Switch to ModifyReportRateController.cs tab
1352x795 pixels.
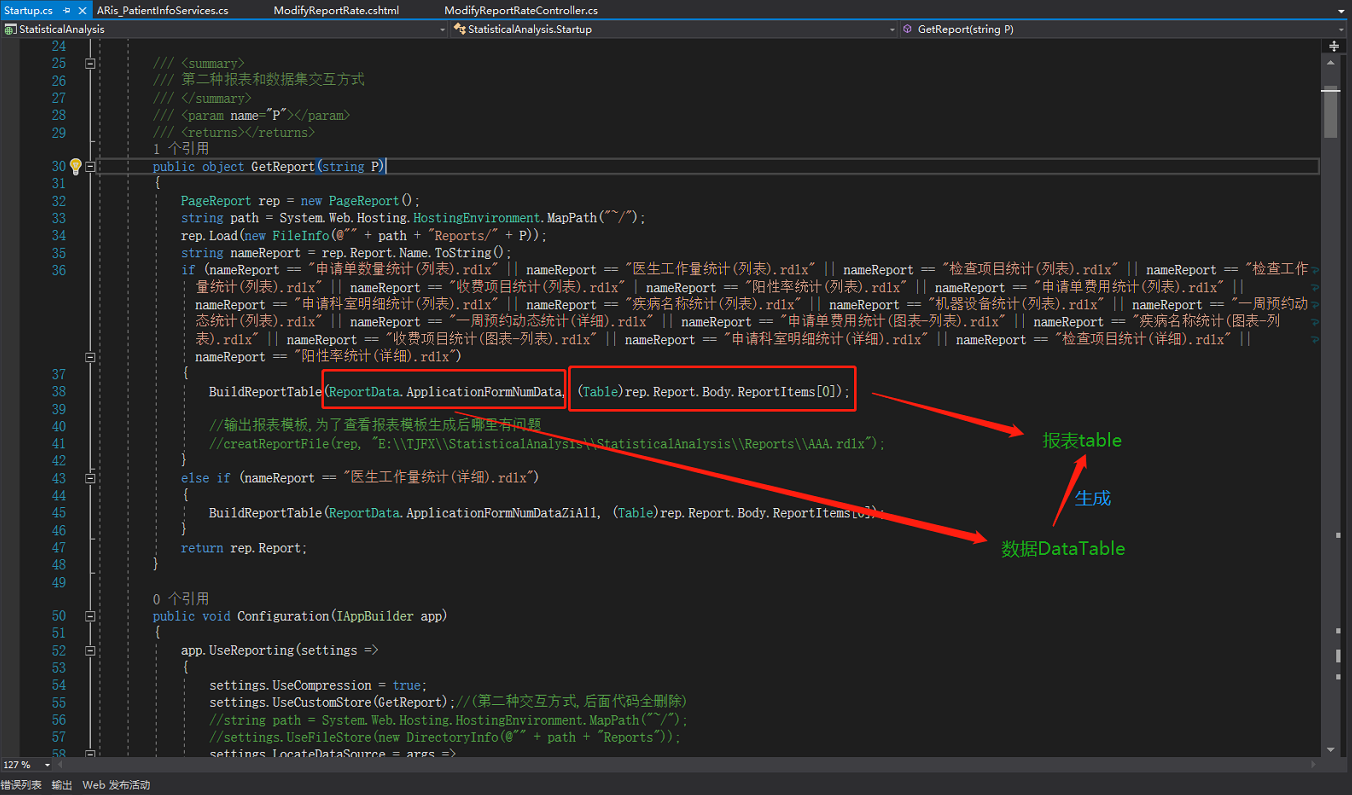[521, 10]
